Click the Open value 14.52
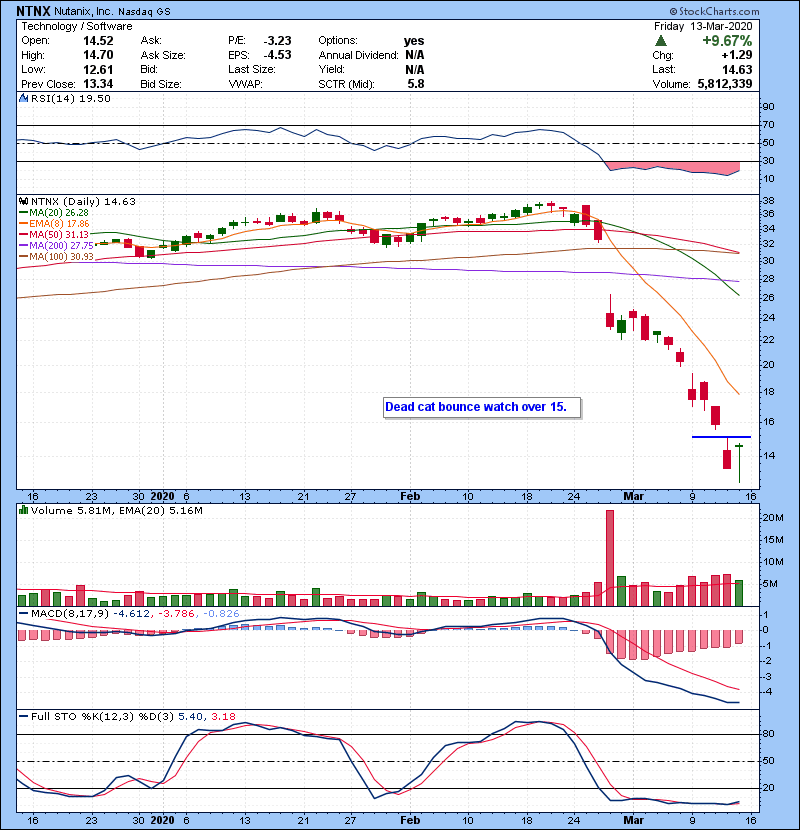 click(98, 41)
